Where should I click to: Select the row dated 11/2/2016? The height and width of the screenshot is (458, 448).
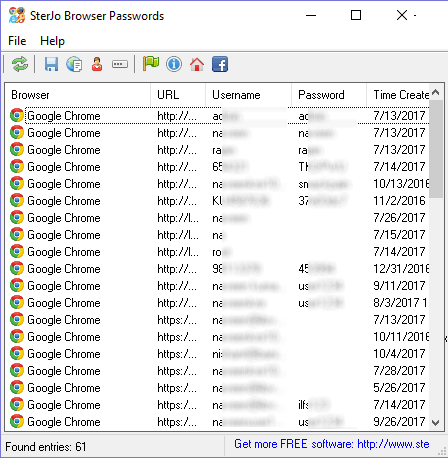click(x=217, y=201)
